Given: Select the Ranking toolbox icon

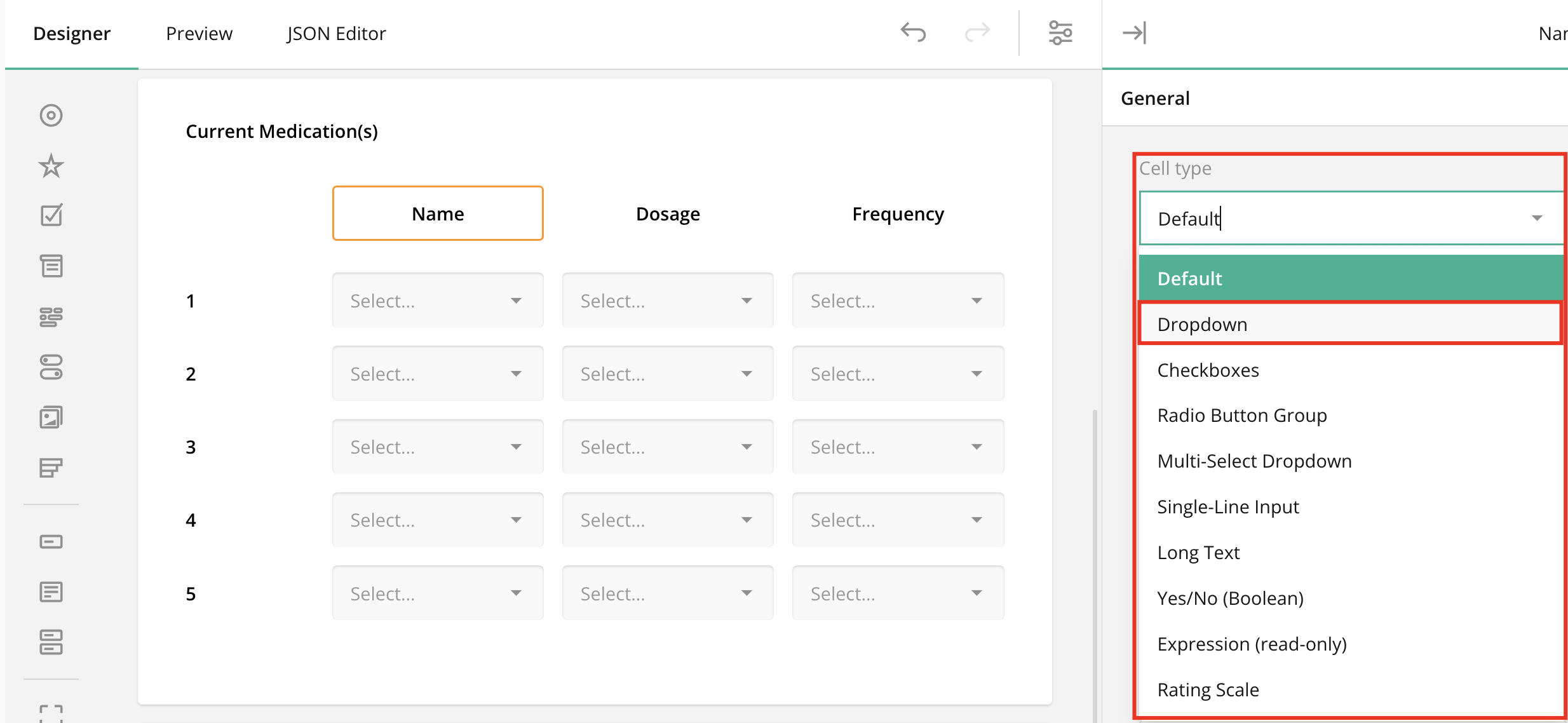Looking at the screenshot, I should 51,468.
